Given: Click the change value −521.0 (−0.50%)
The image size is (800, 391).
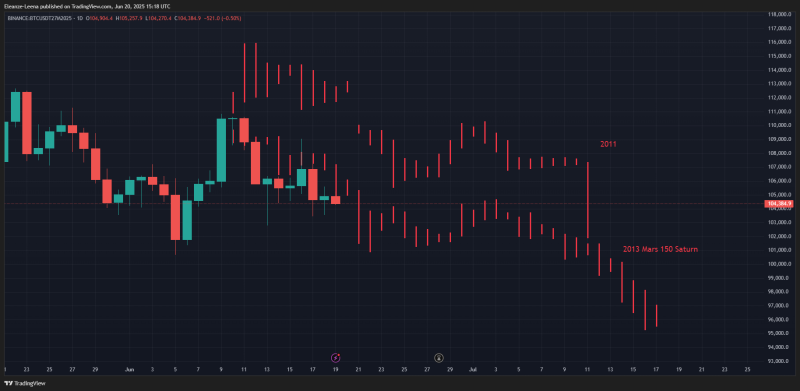Looking at the screenshot, I should (x=222, y=18).
